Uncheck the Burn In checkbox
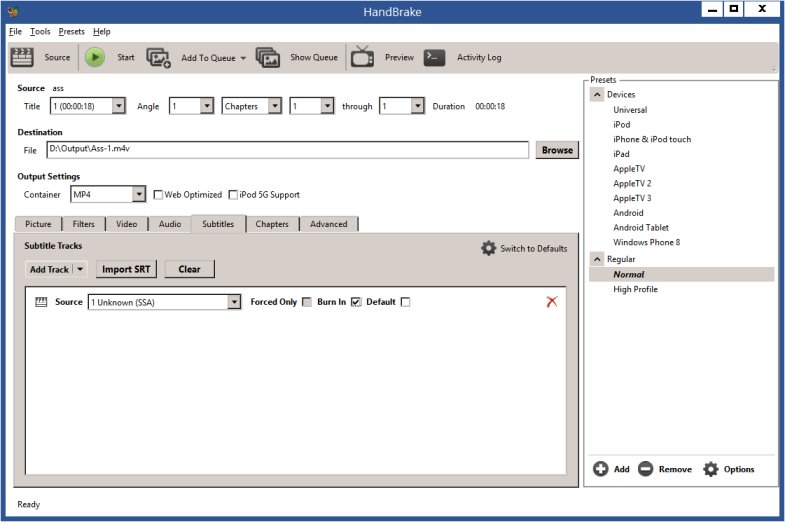The image size is (785, 522). tap(356, 302)
